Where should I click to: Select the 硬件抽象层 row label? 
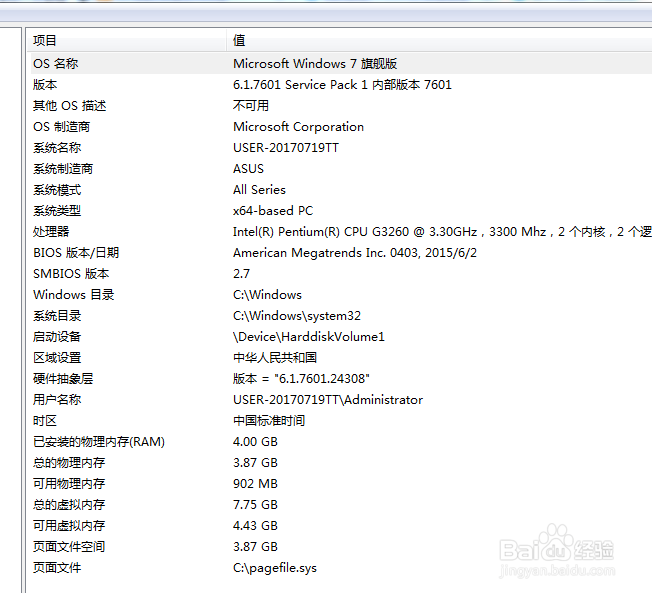tap(63, 379)
